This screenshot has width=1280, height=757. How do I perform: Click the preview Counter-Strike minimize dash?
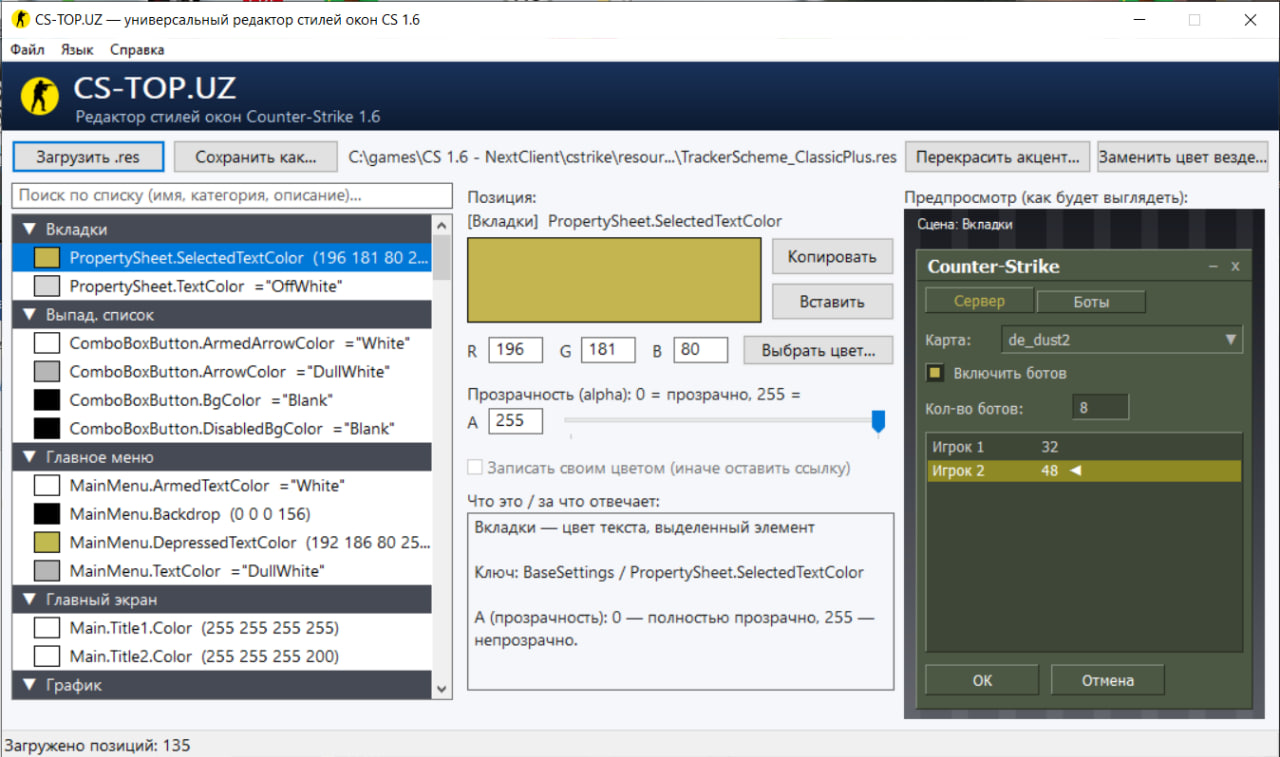(1213, 267)
